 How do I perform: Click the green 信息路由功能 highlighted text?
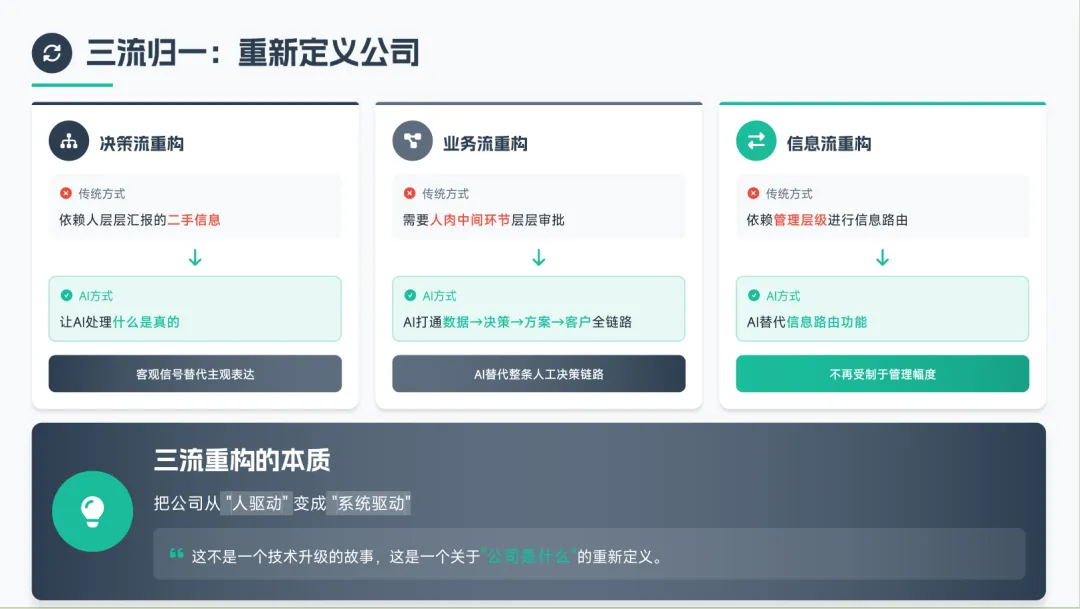[827, 322]
